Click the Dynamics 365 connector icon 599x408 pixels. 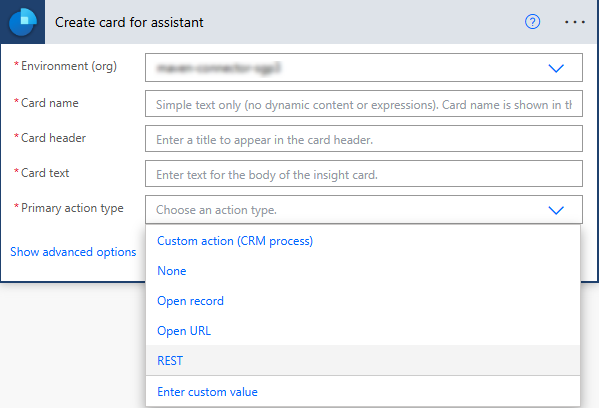(x=23, y=22)
